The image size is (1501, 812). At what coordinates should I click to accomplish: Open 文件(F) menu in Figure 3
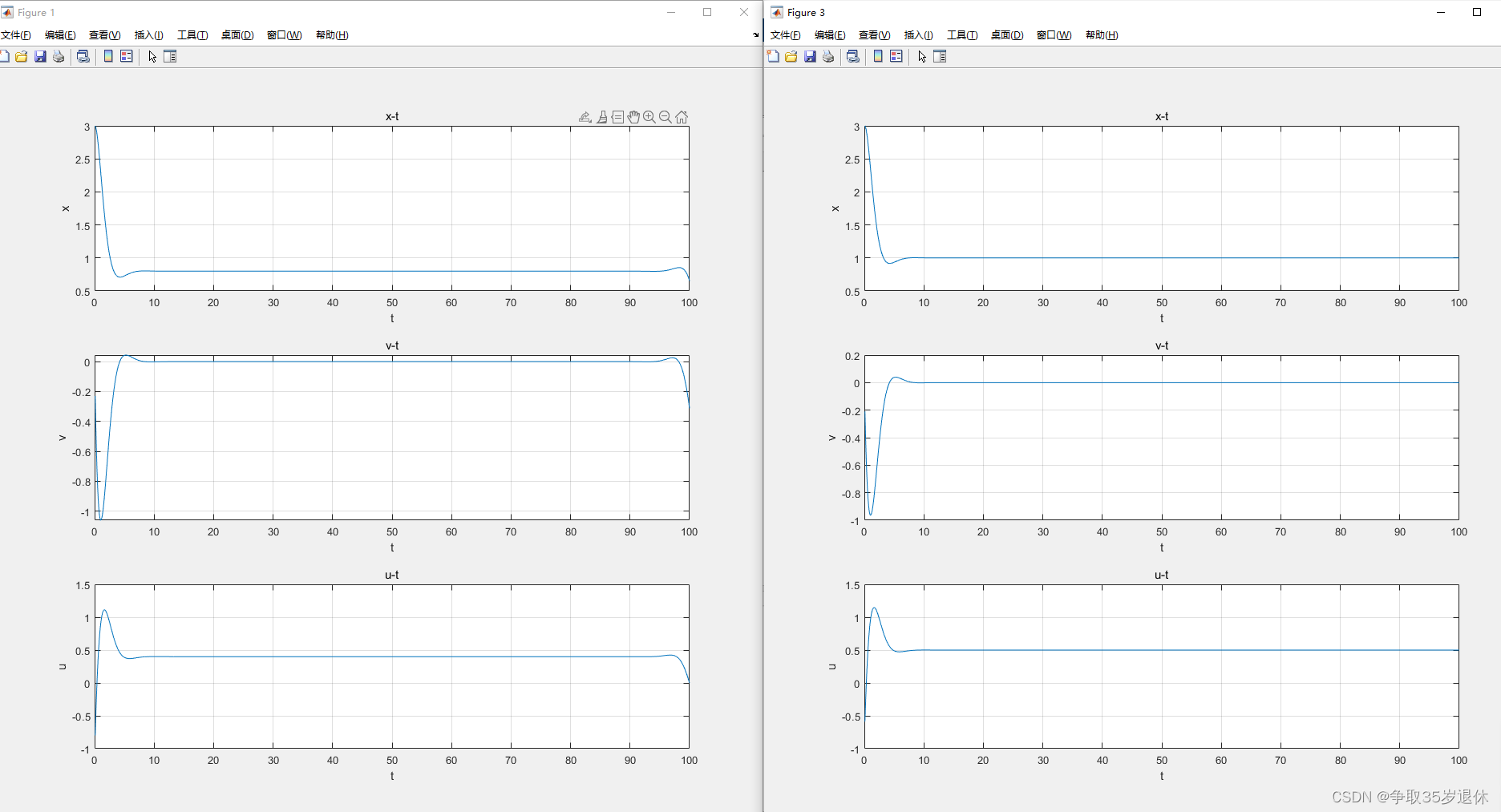point(786,35)
